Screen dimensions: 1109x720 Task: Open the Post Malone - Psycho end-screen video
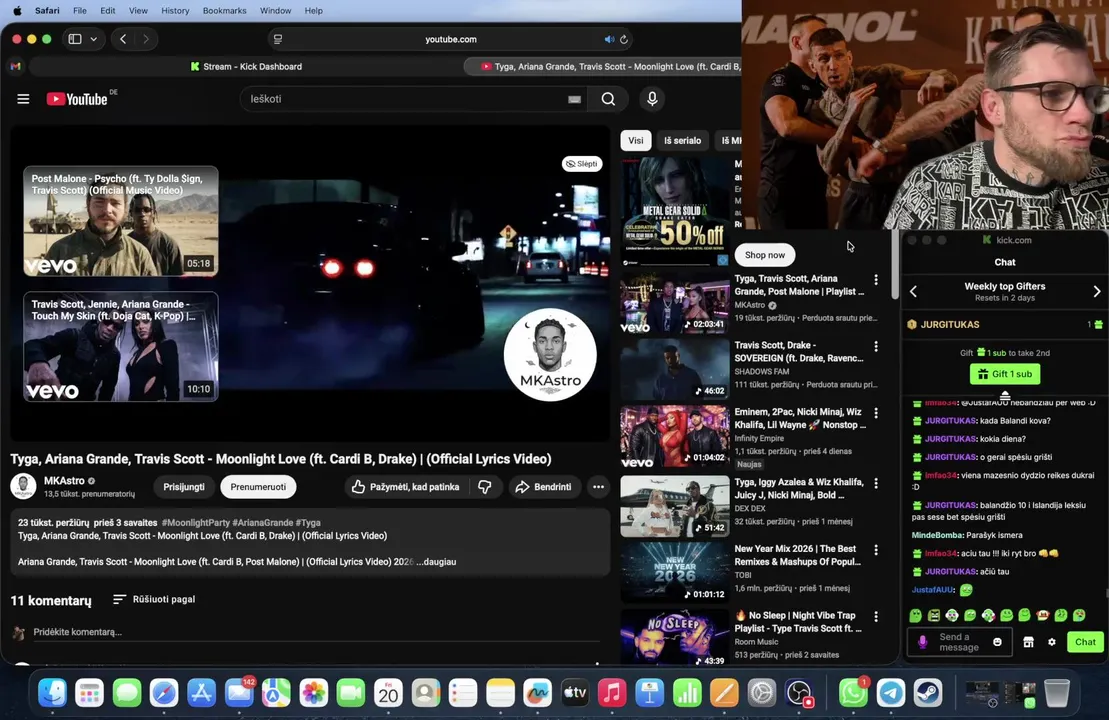tap(121, 221)
